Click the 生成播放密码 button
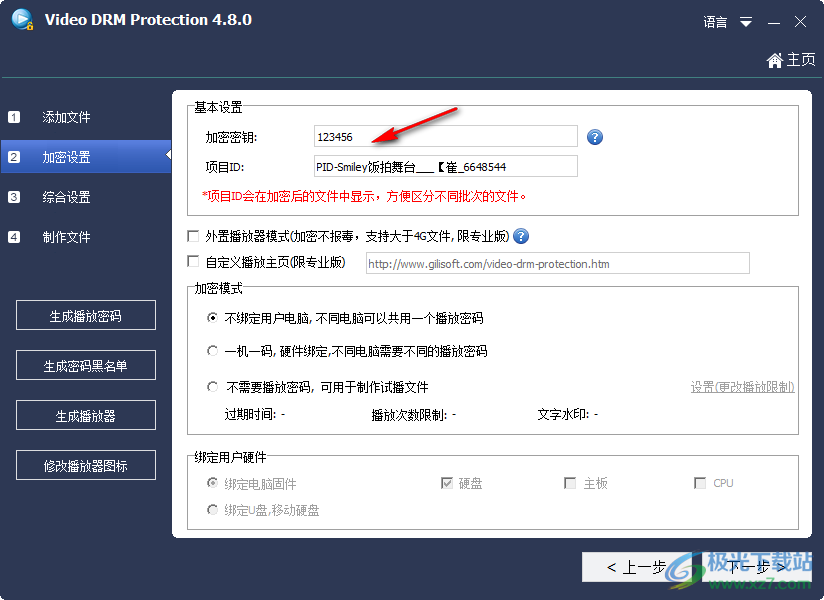Viewport: 824px width, 600px height. 86,315
